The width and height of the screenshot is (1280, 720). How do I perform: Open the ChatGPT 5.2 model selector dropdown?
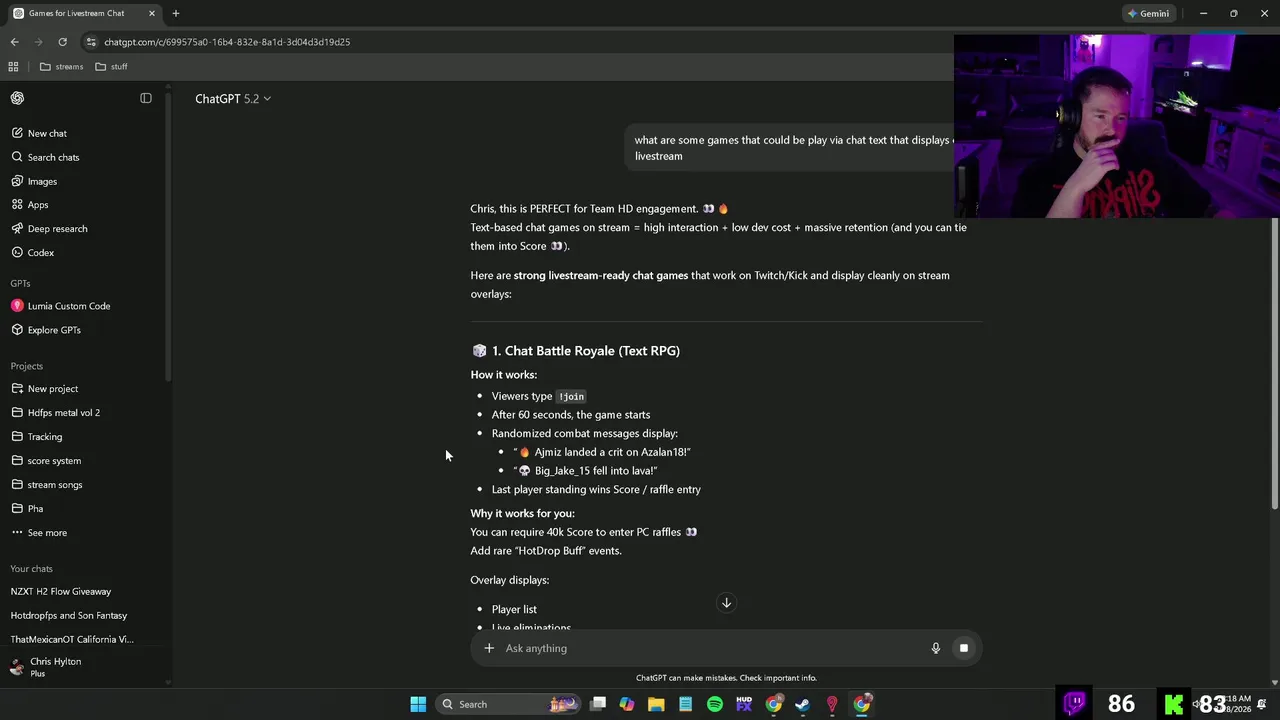[x=233, y=99]
